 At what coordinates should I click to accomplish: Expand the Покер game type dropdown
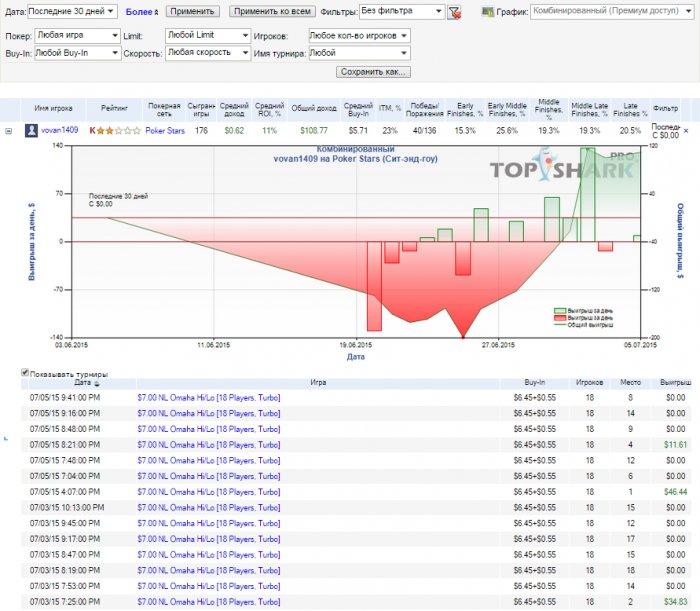(76, 35)
